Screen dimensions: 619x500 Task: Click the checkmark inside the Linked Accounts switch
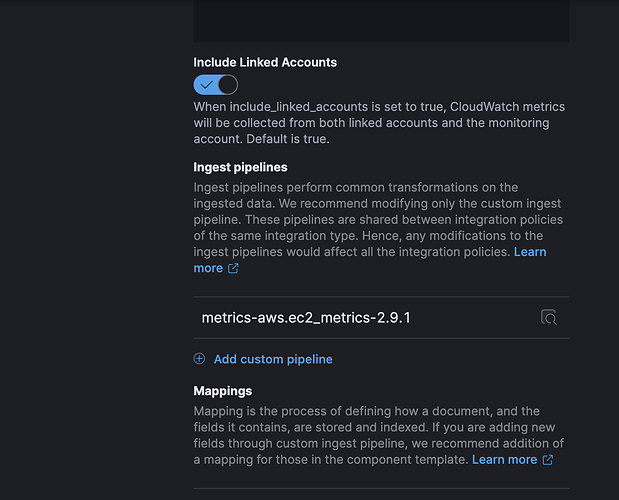206,85
